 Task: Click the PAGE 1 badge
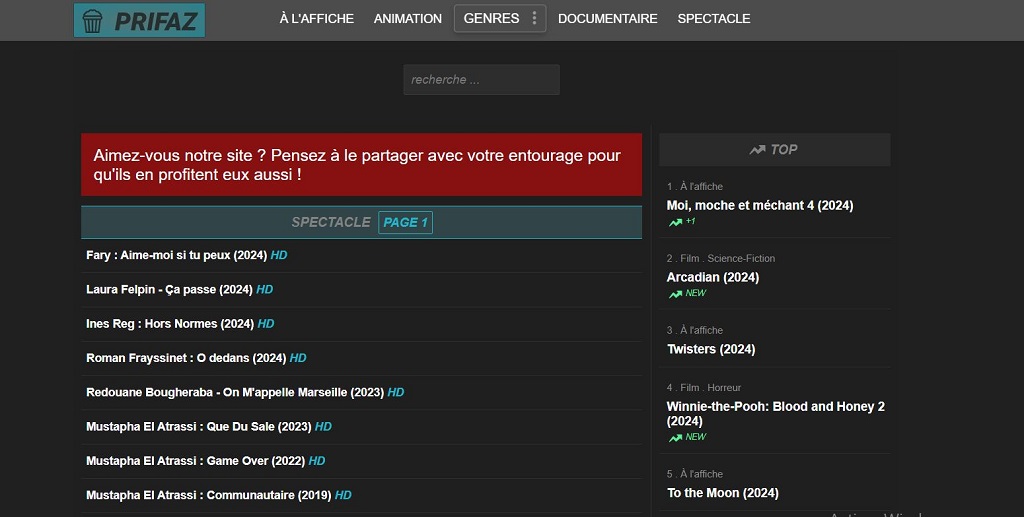tap(405, 222)
